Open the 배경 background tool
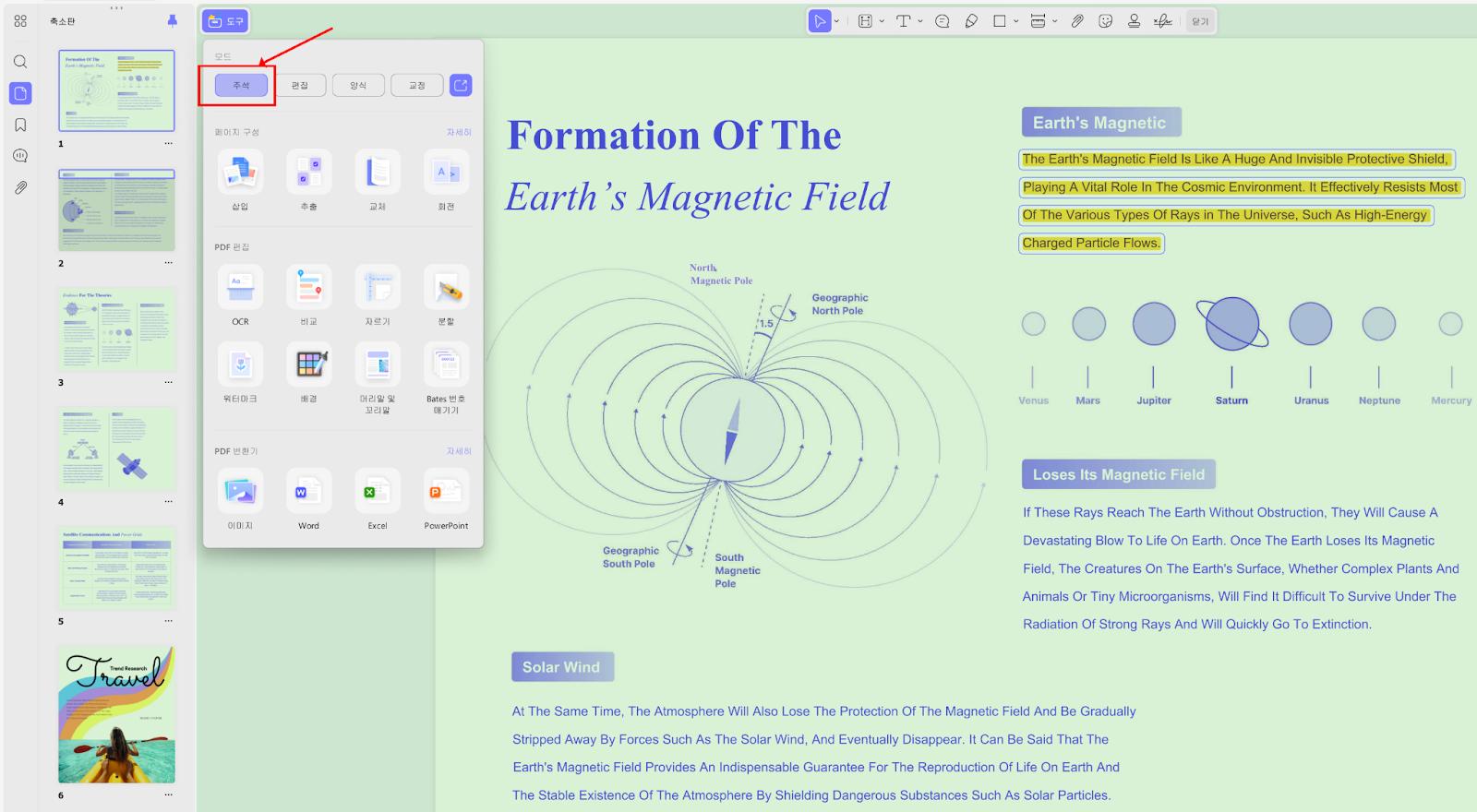1477x812 pixels. tap(308, 364)
